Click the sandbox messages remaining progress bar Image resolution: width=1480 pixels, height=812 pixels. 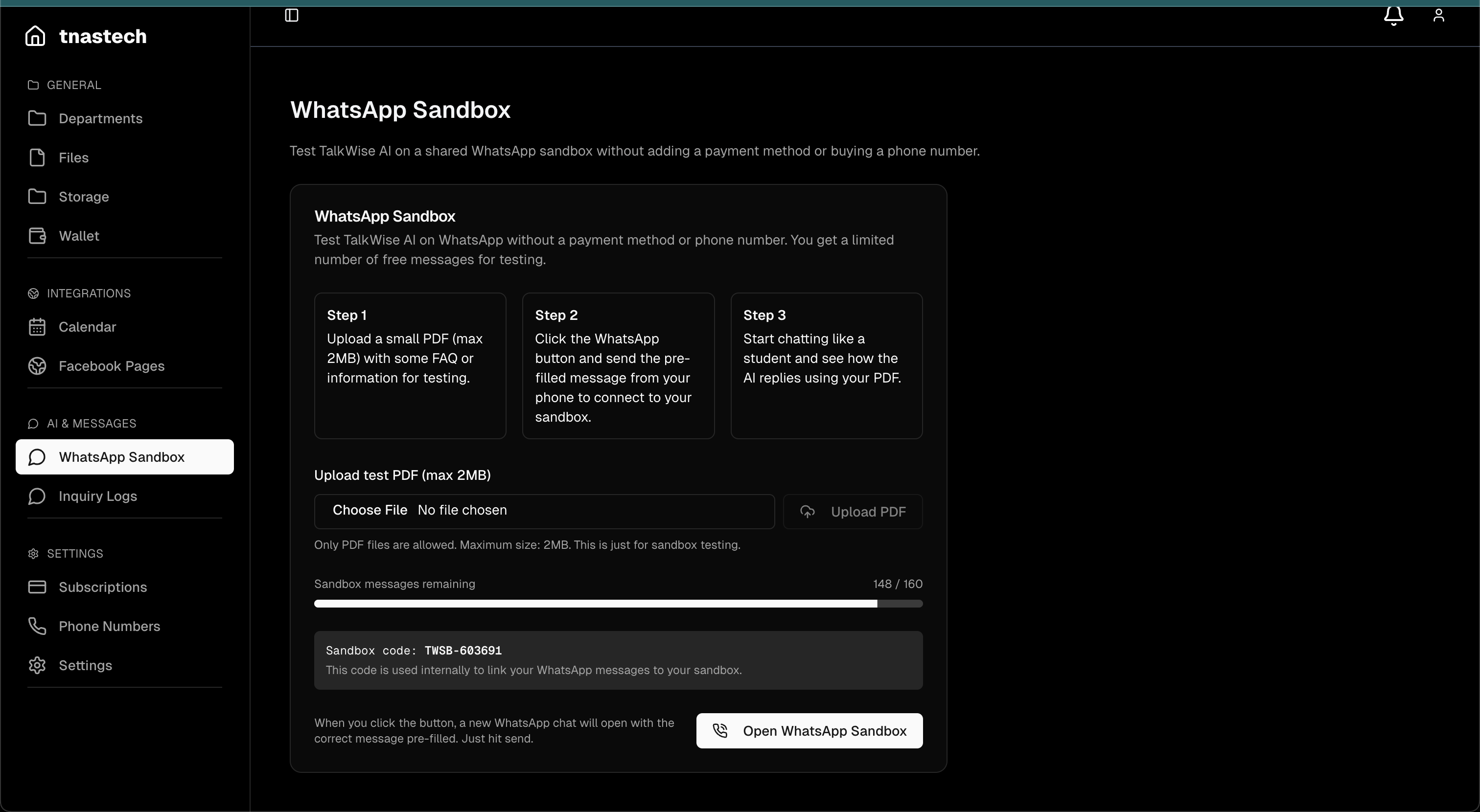click(618, 604)
